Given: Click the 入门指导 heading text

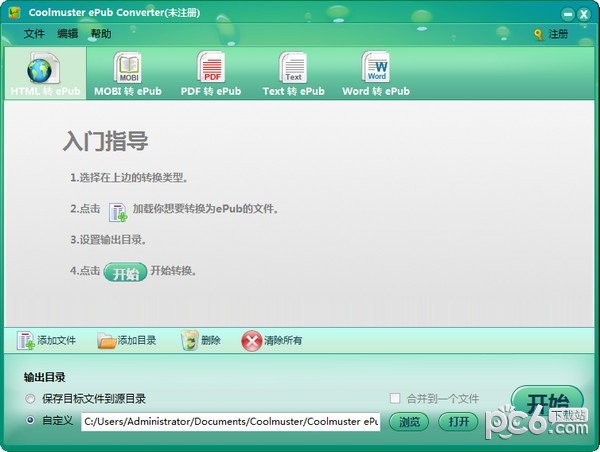Looking at the screenshot, I should pos(105,141).
